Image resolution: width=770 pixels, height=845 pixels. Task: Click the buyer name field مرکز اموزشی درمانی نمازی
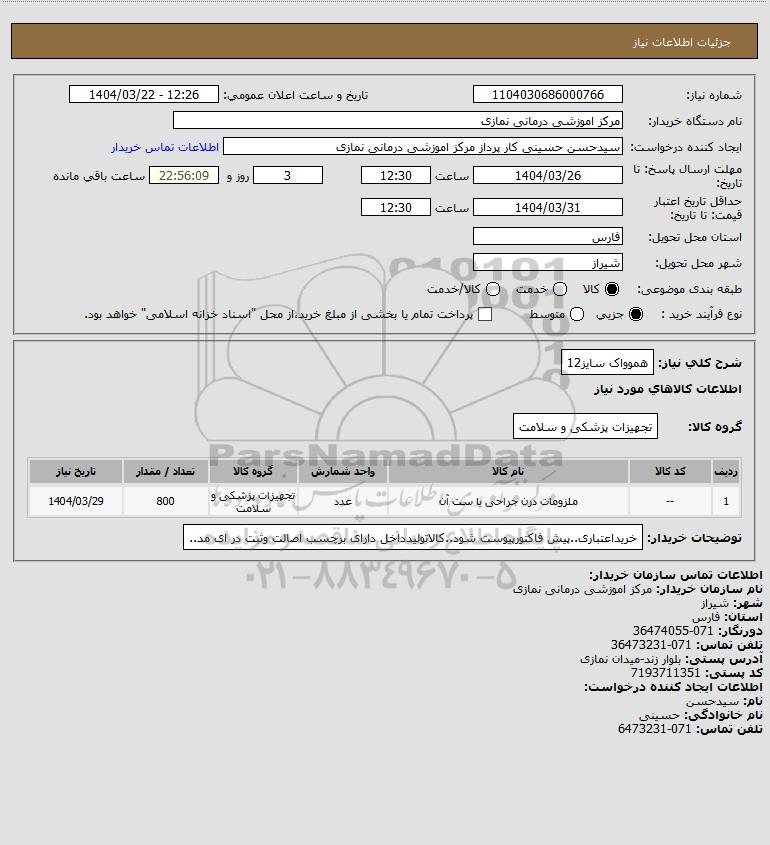[x=398, y=121]
